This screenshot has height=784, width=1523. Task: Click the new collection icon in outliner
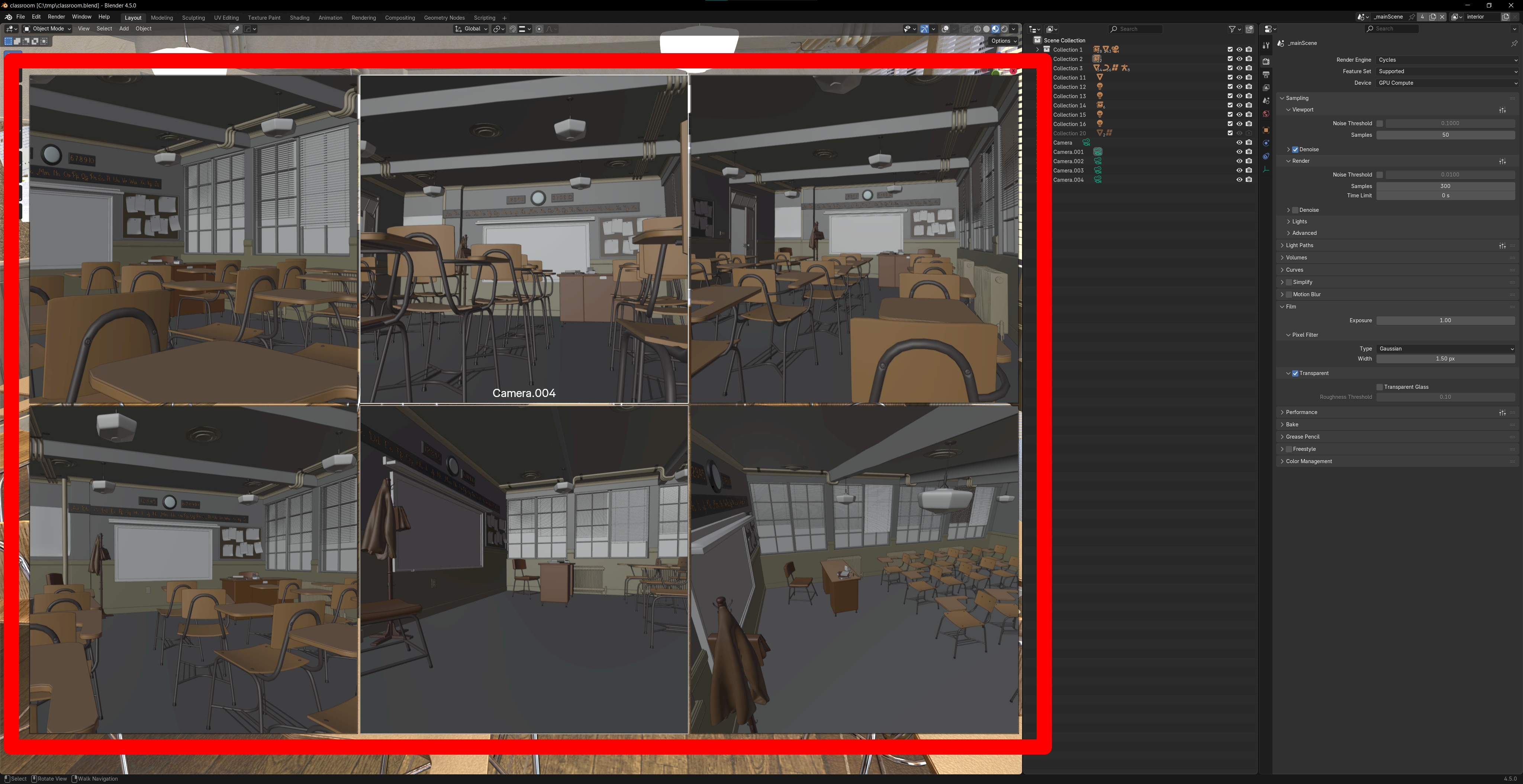pos(1249,29)
